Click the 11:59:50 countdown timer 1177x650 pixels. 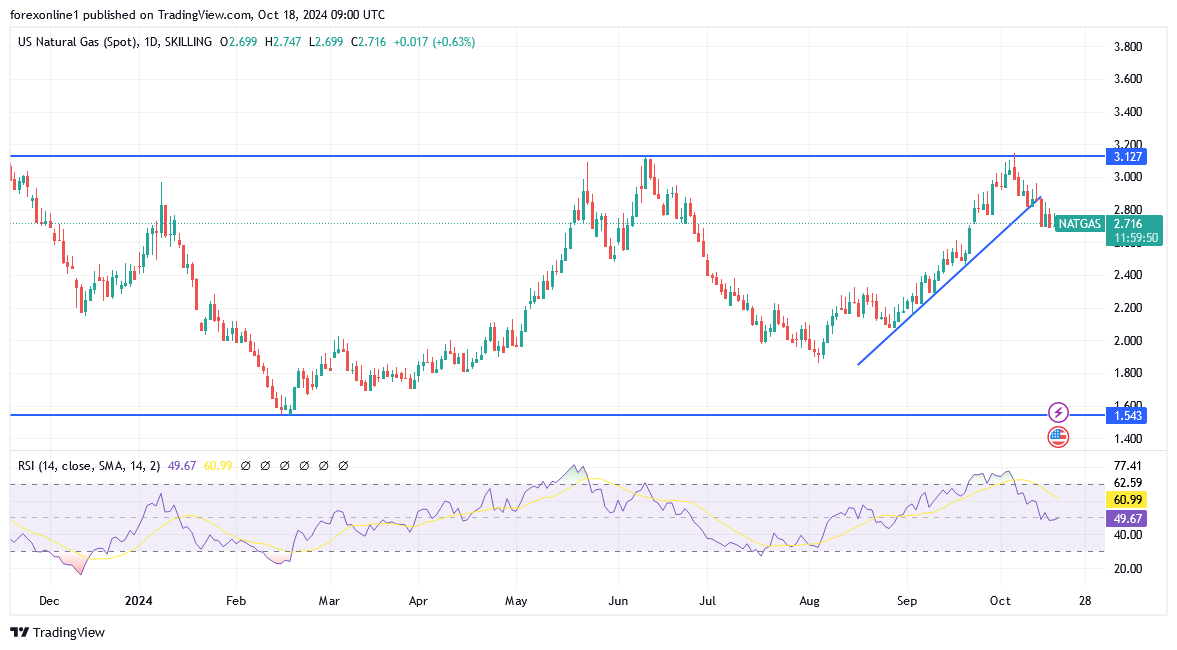tap(1134, 239)
